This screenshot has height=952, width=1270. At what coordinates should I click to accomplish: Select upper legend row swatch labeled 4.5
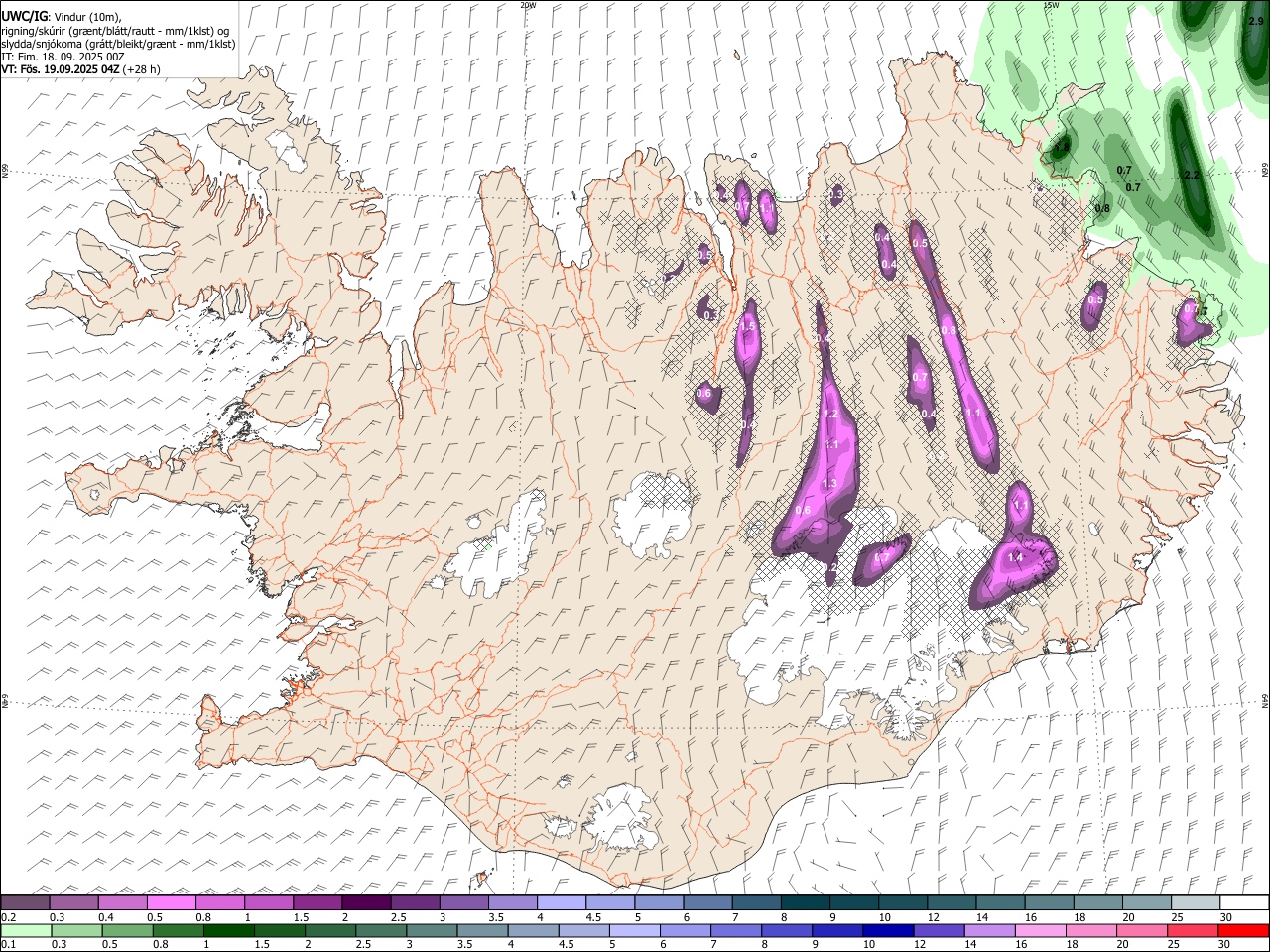coord(610,902)
